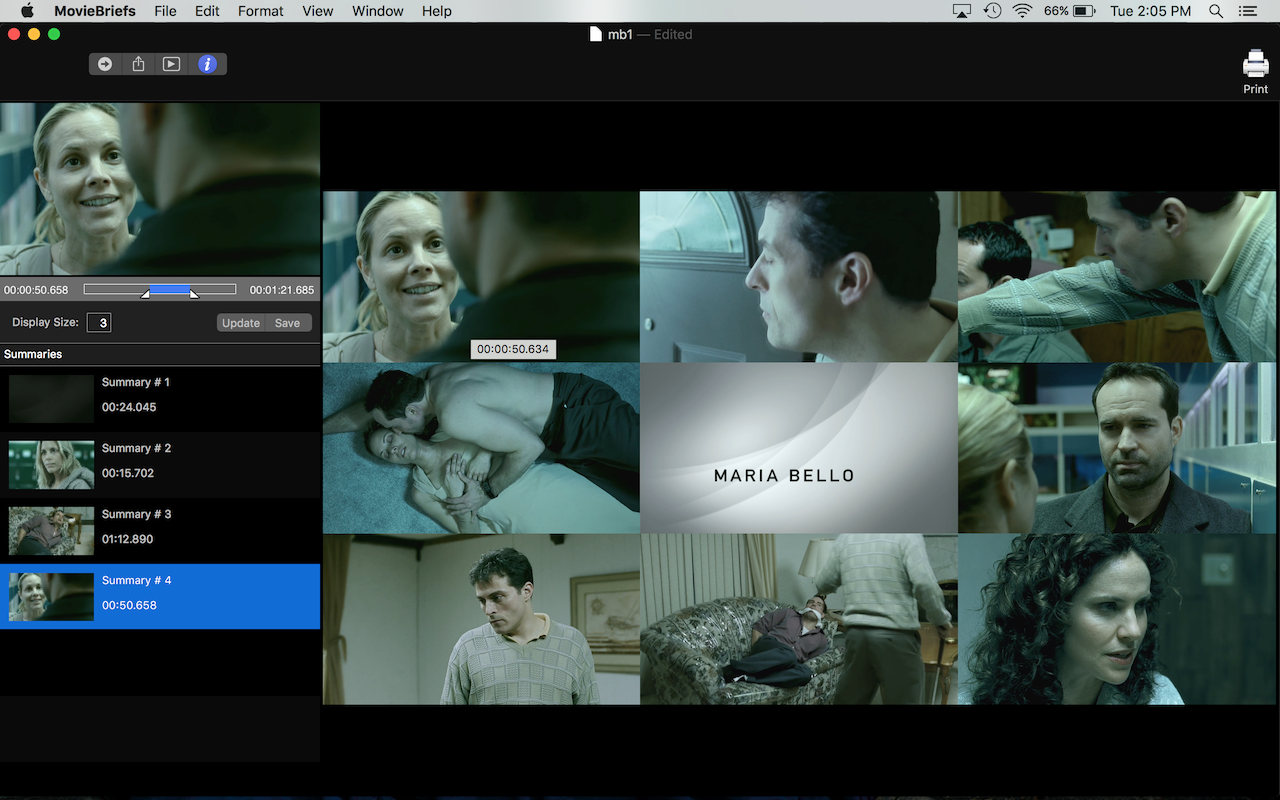Click the curly-haired woman frame
1280x800 pixels.
click(x=1119, y=619)
